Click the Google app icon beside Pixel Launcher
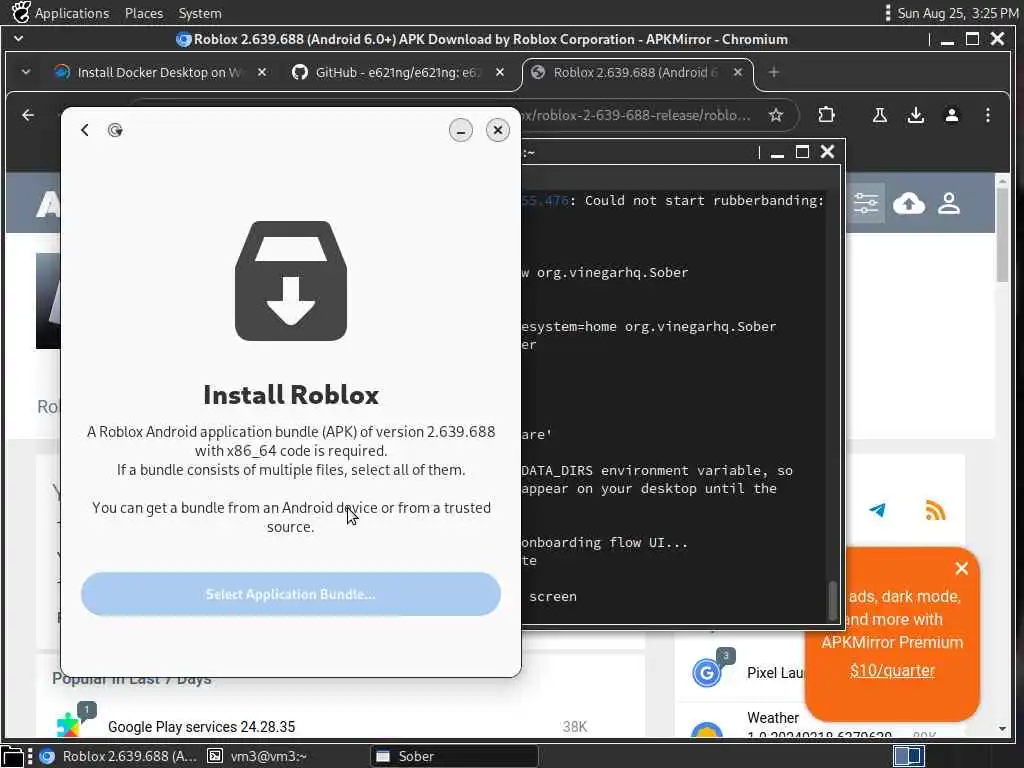Image resolution: width=1024 pixels, height=768 pixels. (x=707, y=673)
